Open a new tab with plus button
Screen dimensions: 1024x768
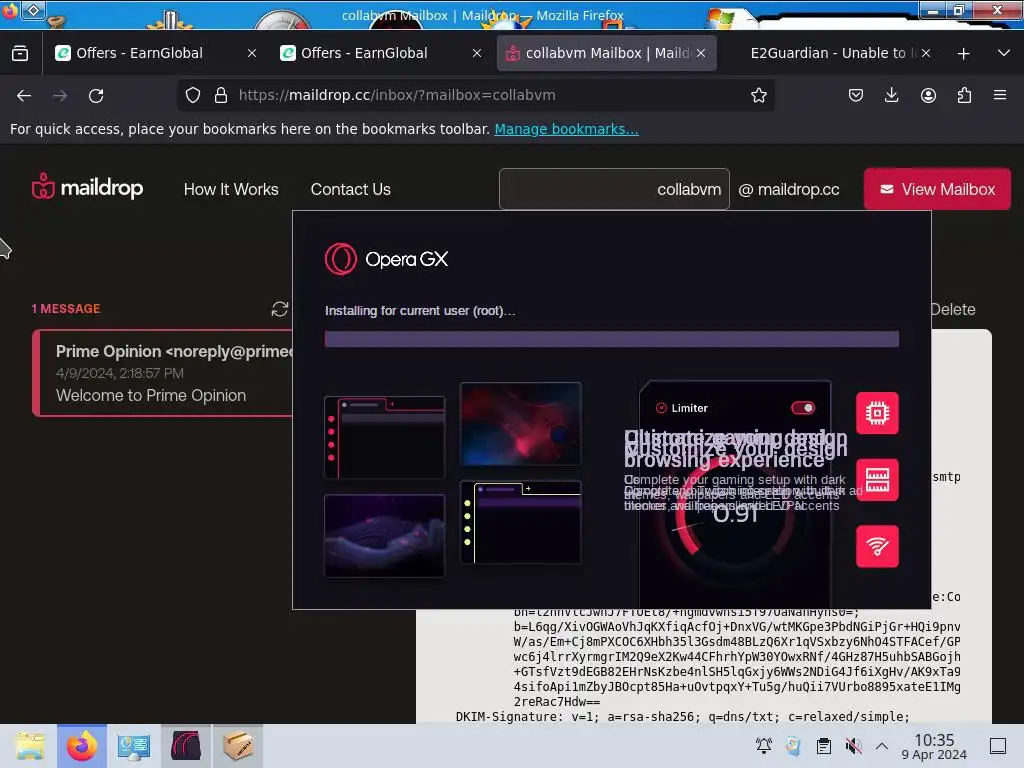pos(963,54)
